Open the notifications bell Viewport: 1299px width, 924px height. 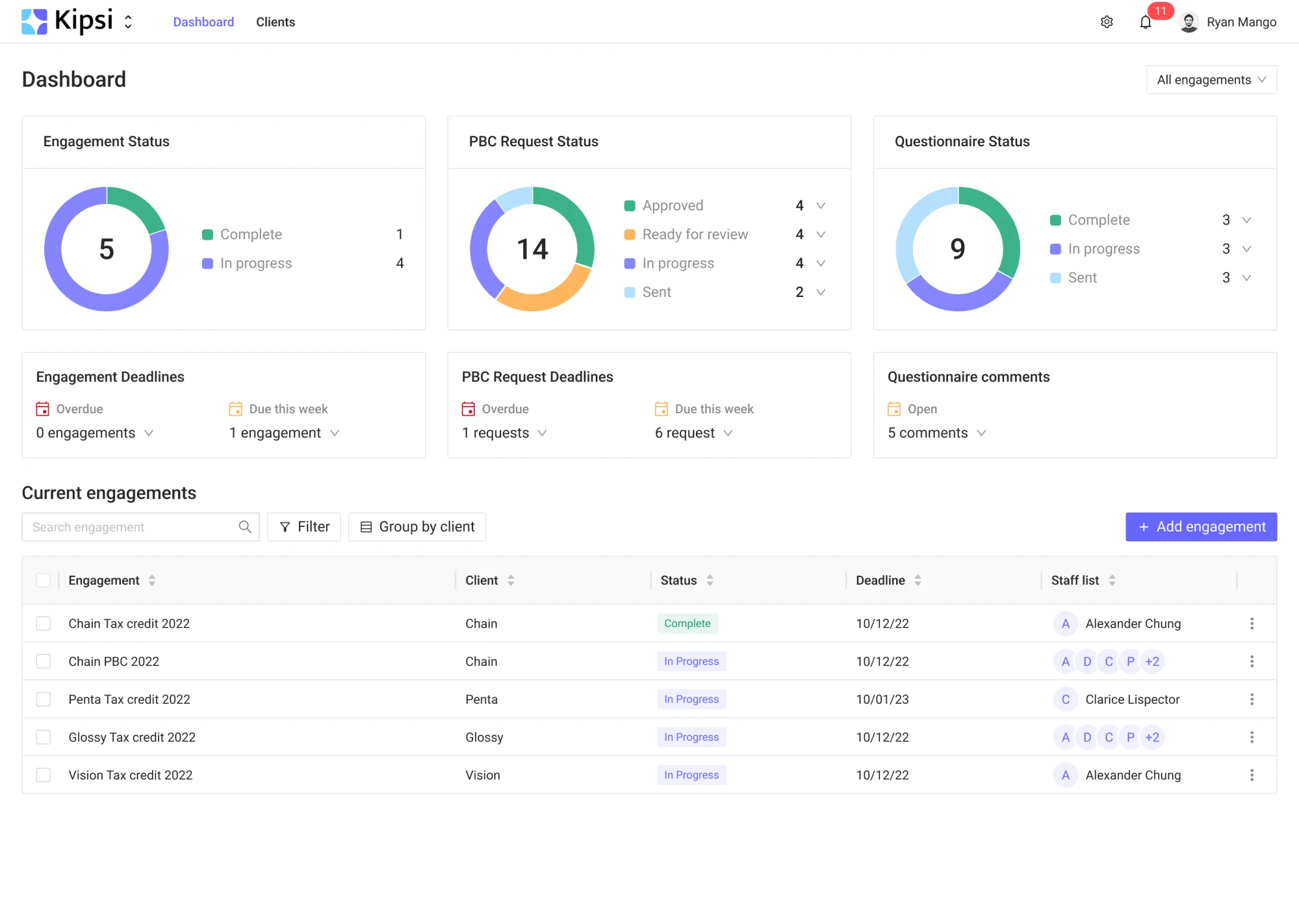click(x=1146, y=21)
